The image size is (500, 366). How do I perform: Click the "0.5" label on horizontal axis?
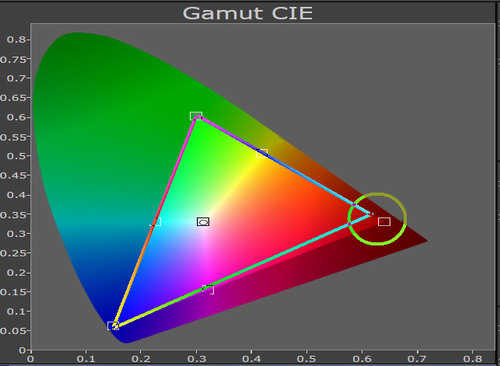[x=306, y=359]
